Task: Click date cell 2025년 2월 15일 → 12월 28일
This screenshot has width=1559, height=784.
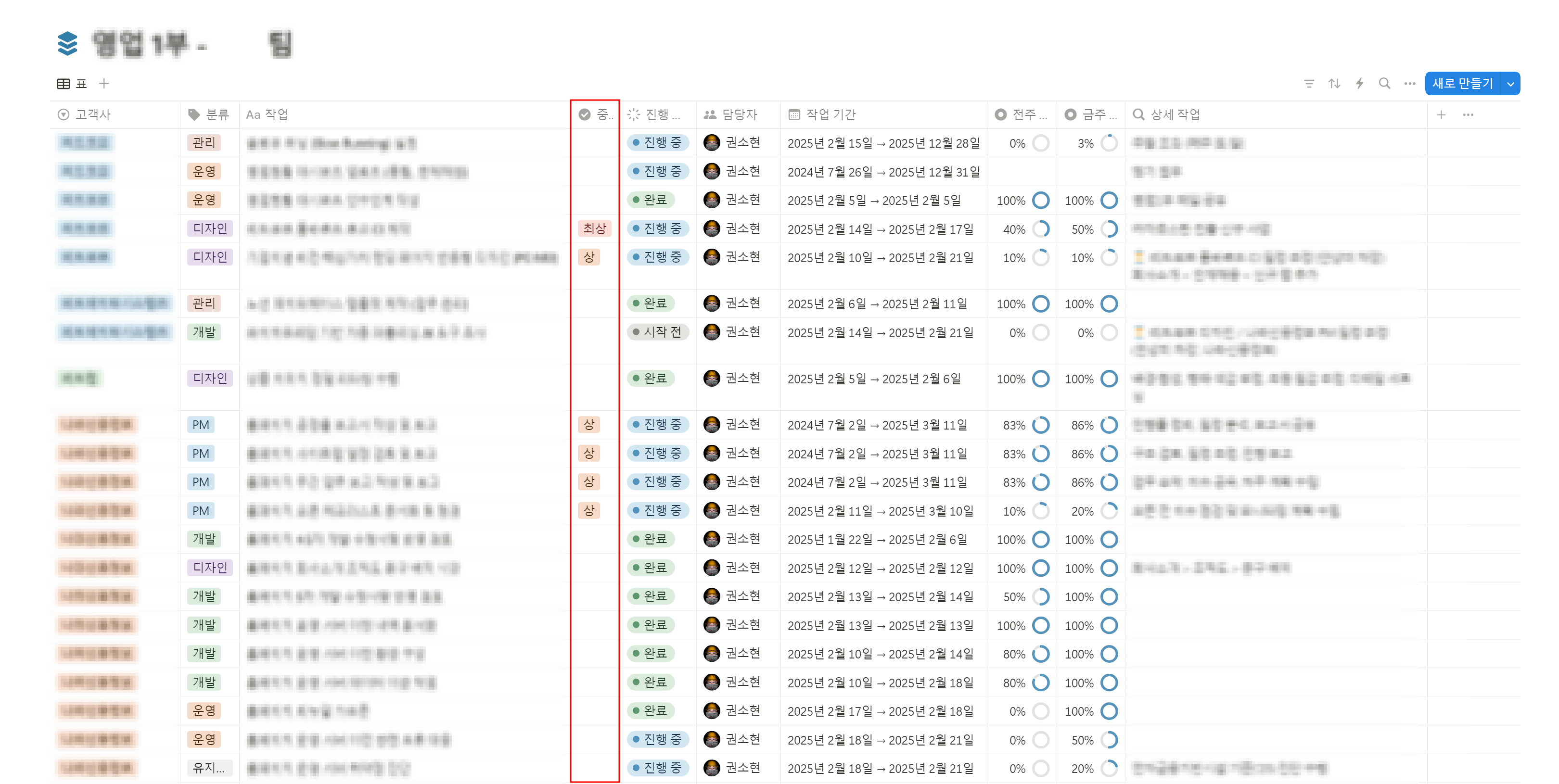Action: pyautogui.click(x=883, y=143)
